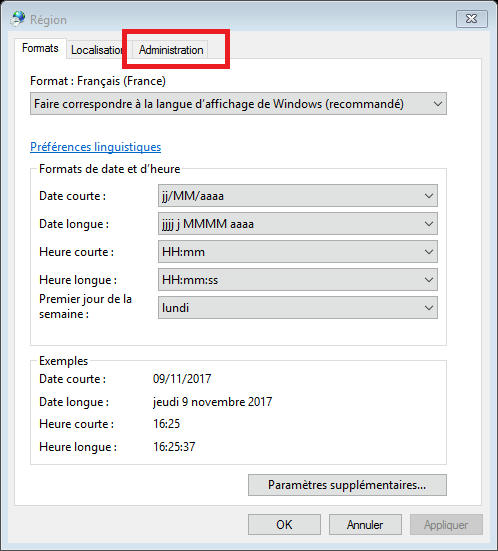Open the Format language dropdown
Screen dimensions: 498x551
[238, 104]
